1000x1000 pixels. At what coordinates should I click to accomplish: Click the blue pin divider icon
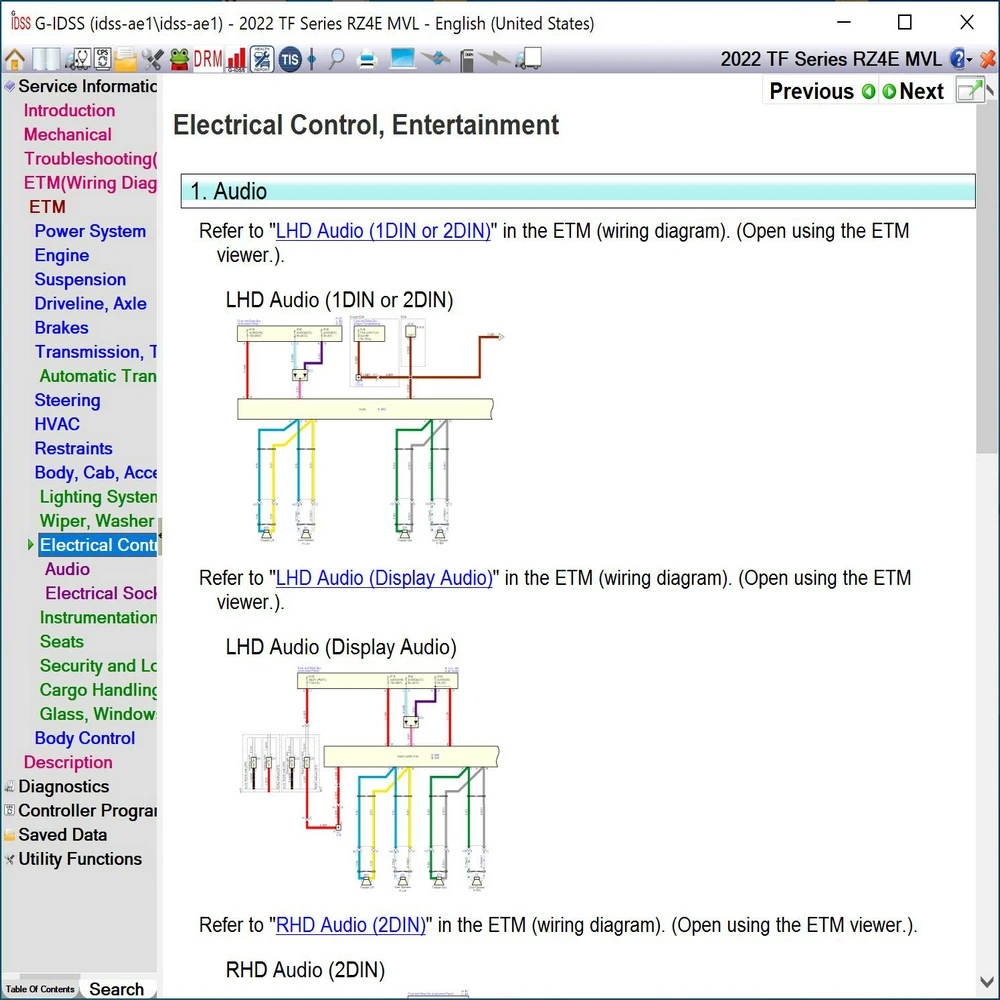pos(311,59)
